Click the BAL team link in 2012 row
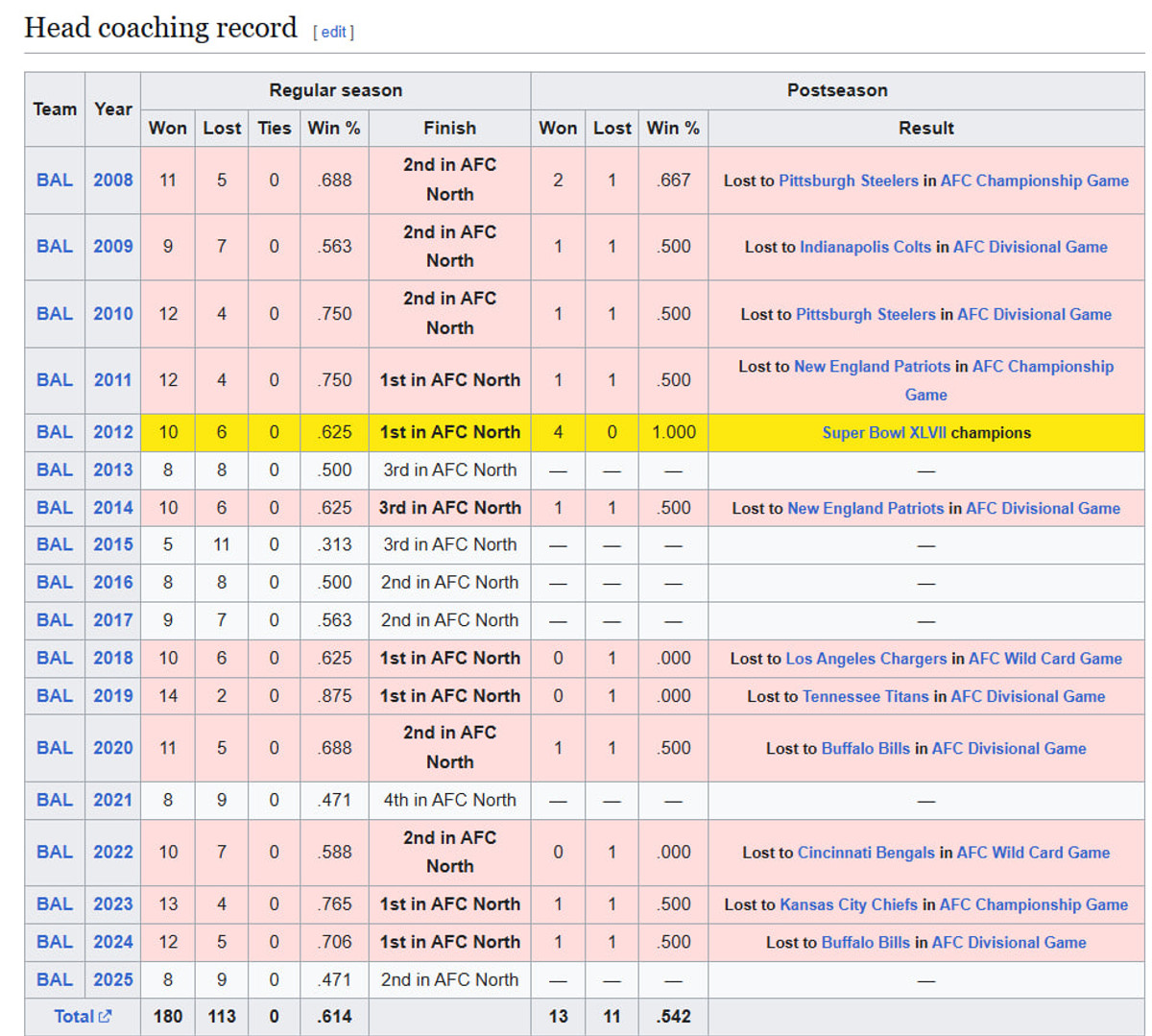This screenshot has height=1036, width=1152. [55, 432]
